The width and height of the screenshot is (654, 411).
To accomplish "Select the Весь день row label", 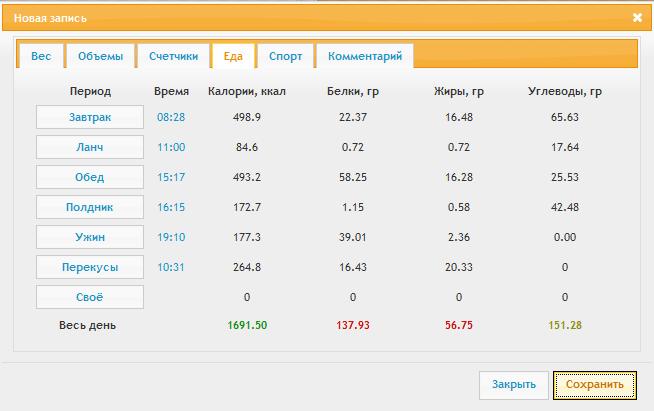I will point(88,325).
